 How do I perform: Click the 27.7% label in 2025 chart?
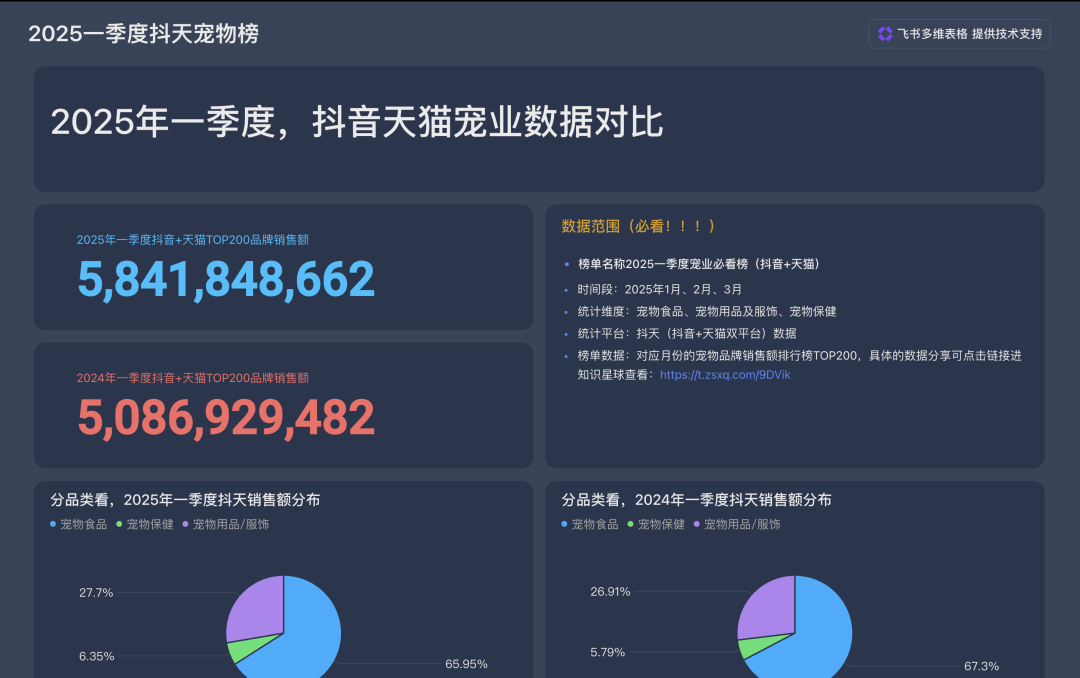(96, 593)
